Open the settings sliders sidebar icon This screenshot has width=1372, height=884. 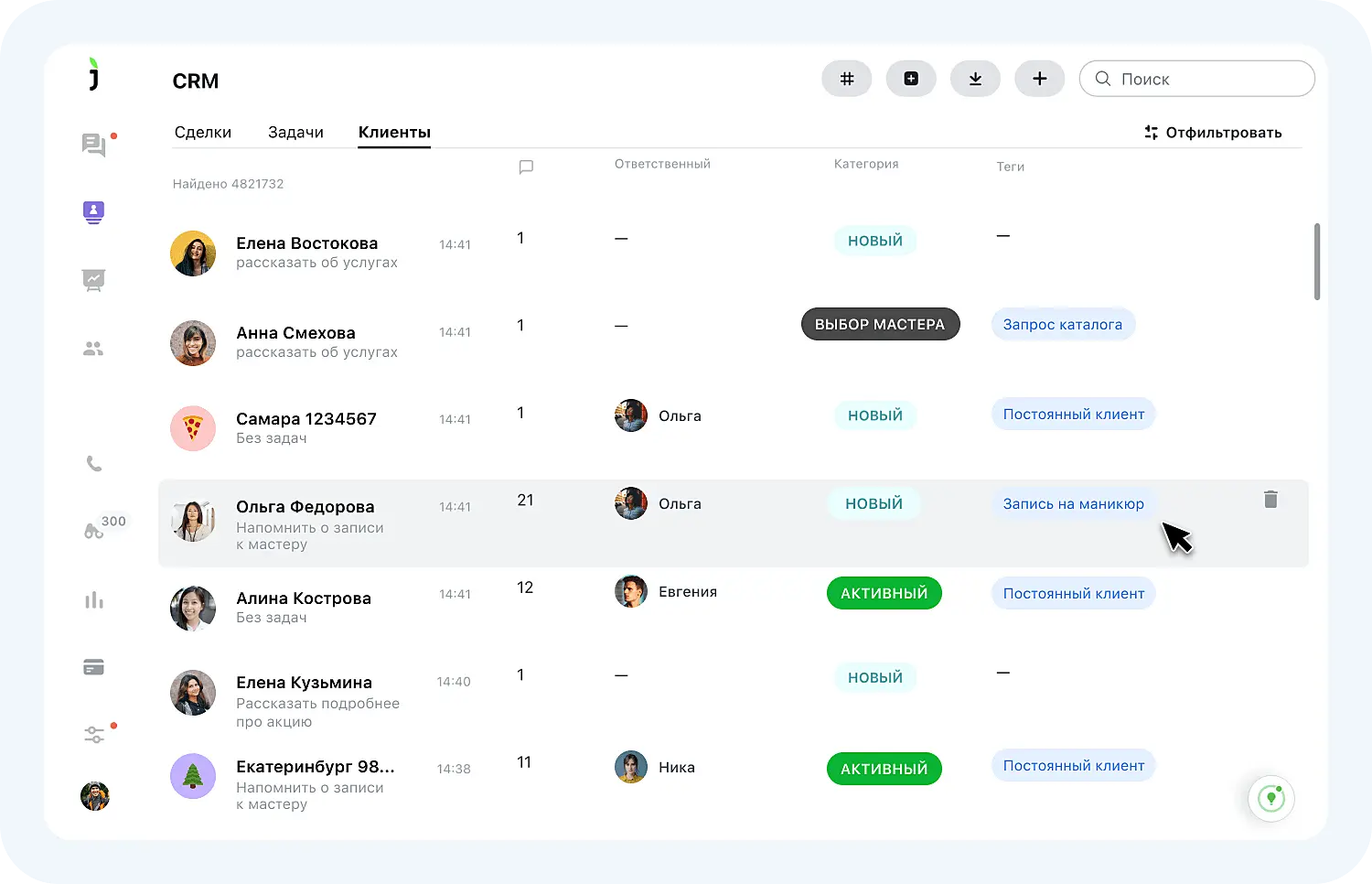coord(93,735)
